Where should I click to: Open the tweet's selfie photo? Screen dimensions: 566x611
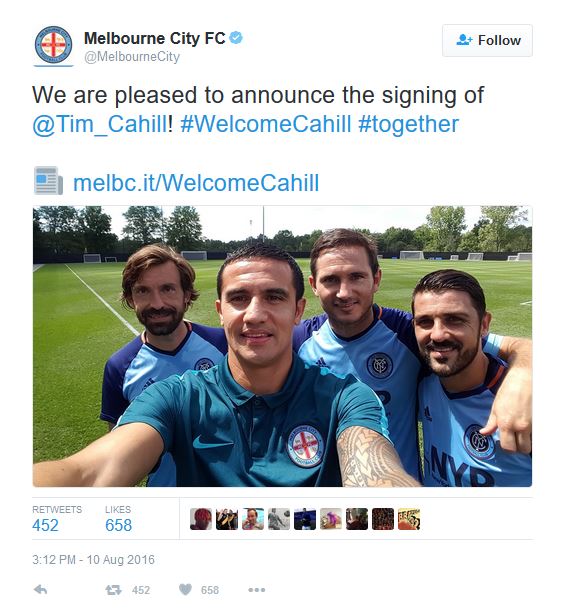click(282, 346)
